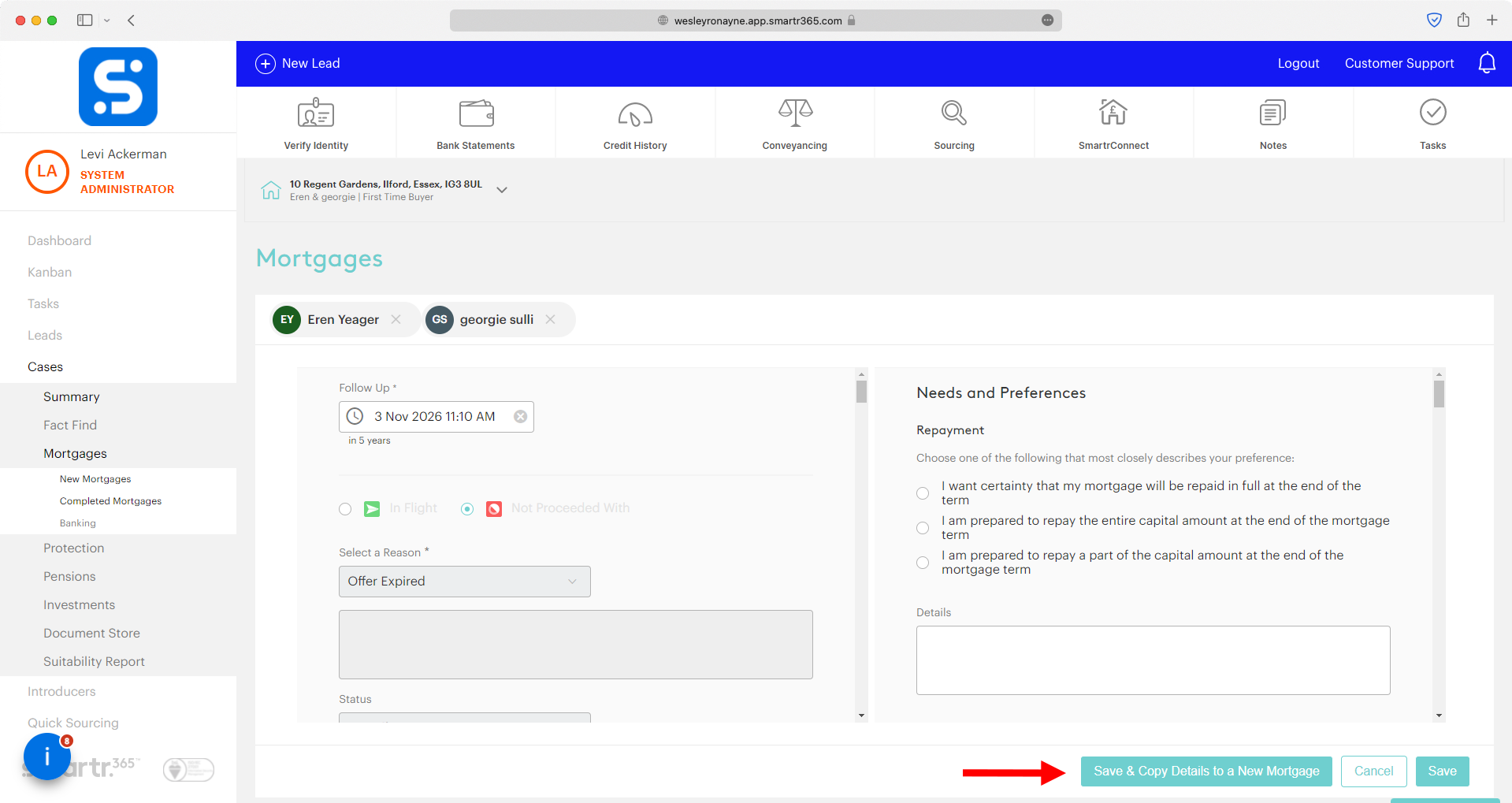This screenshot has width=1512, height=803.
Task: Expand the property address chevron
Action: [502, 190]
